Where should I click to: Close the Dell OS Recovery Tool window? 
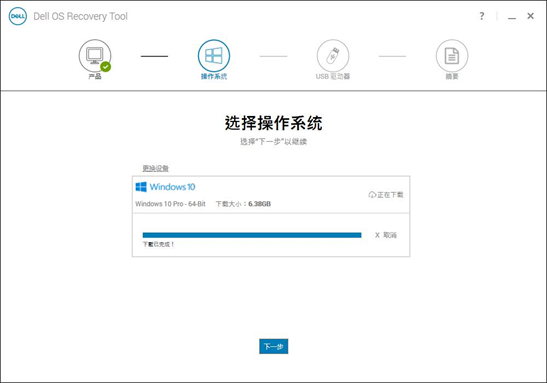tap(531, 16)
